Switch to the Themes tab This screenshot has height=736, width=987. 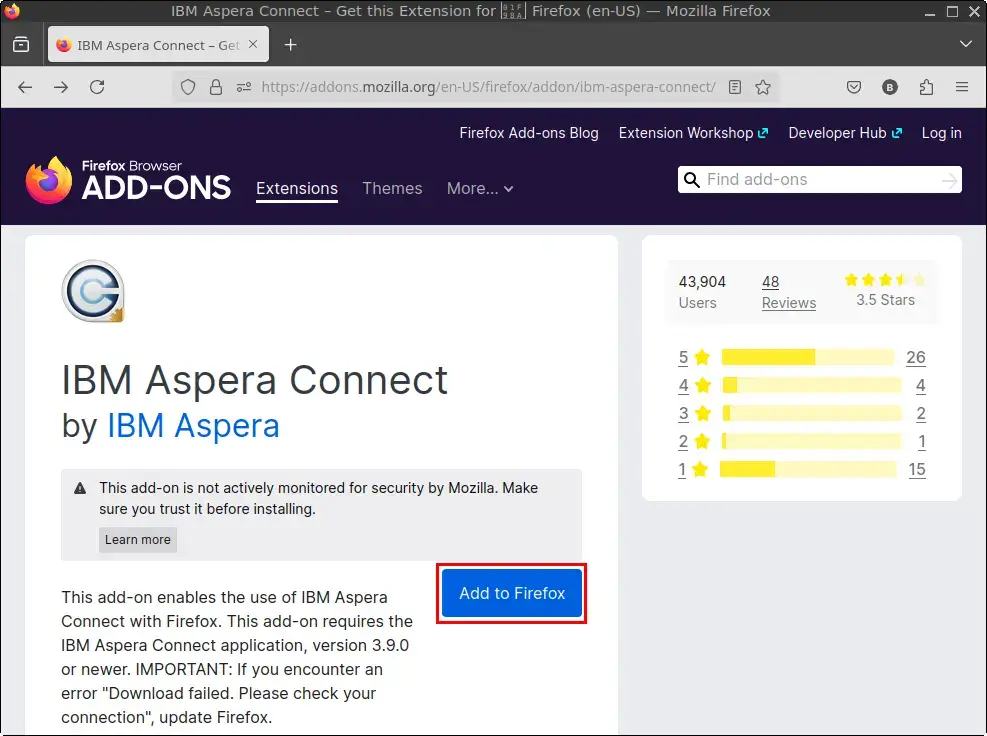[392, 188]
